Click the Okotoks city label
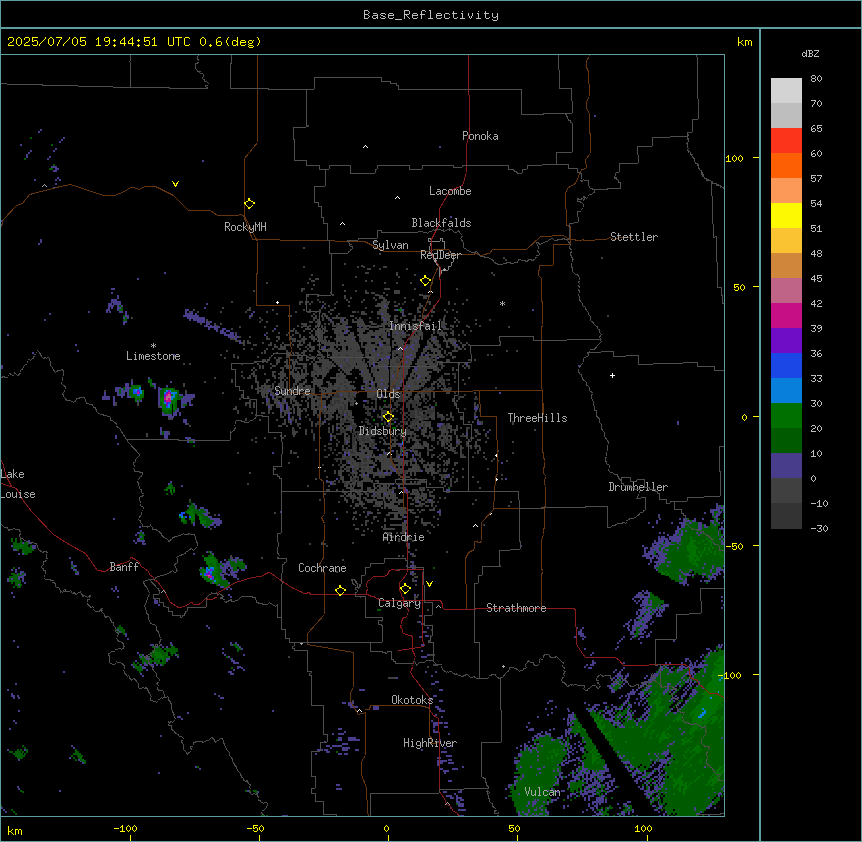 tap(412, 700)
